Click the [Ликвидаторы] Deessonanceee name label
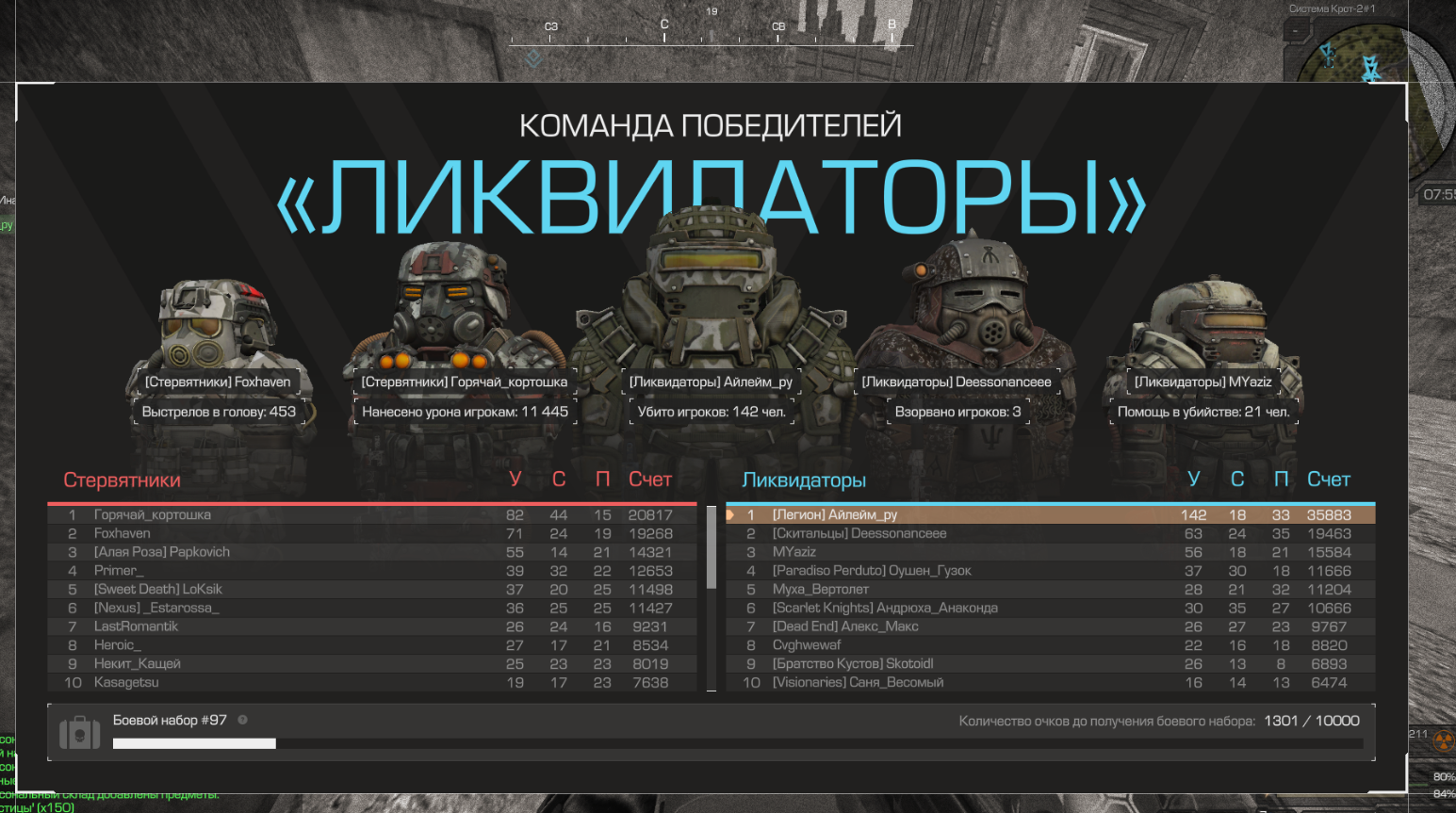The height and width of the screenshot is (813, 1456). point(957,382)
